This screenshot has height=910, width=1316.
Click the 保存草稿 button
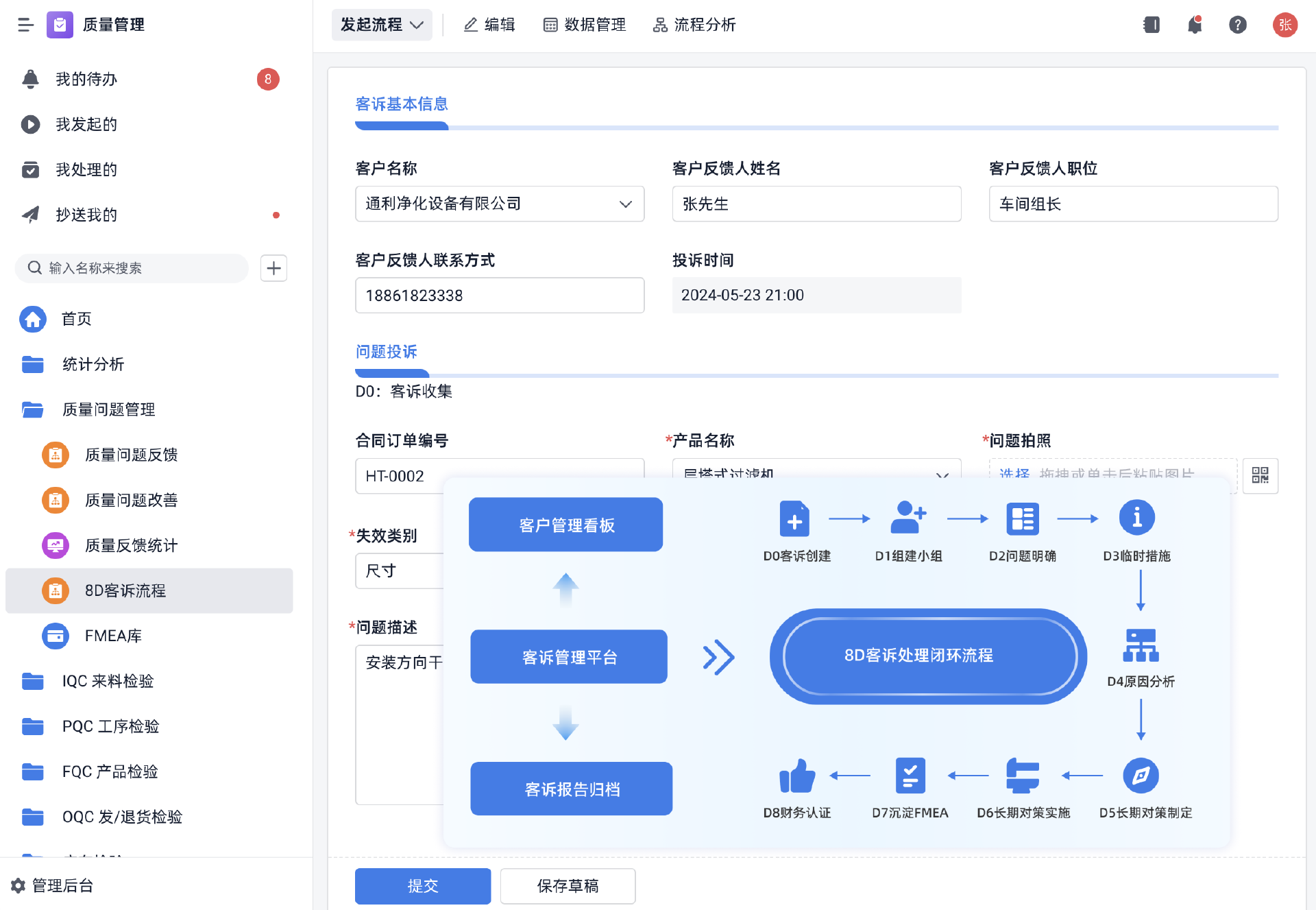coord(567,885)
